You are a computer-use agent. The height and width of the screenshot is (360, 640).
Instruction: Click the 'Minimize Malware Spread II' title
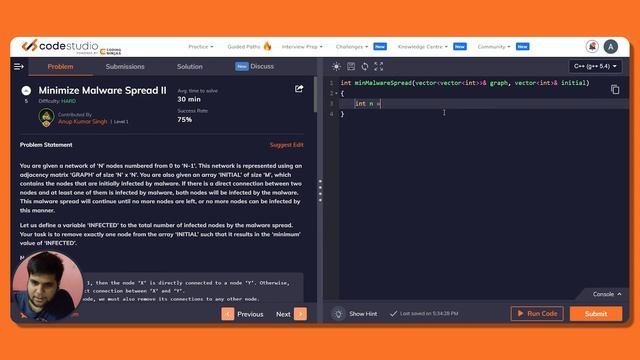pos(102,90)
